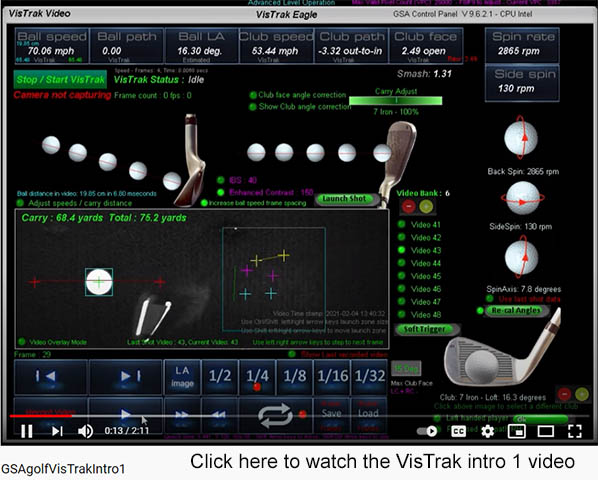
Task: Switch to miniplayer mode
Action: pos(516,431)
